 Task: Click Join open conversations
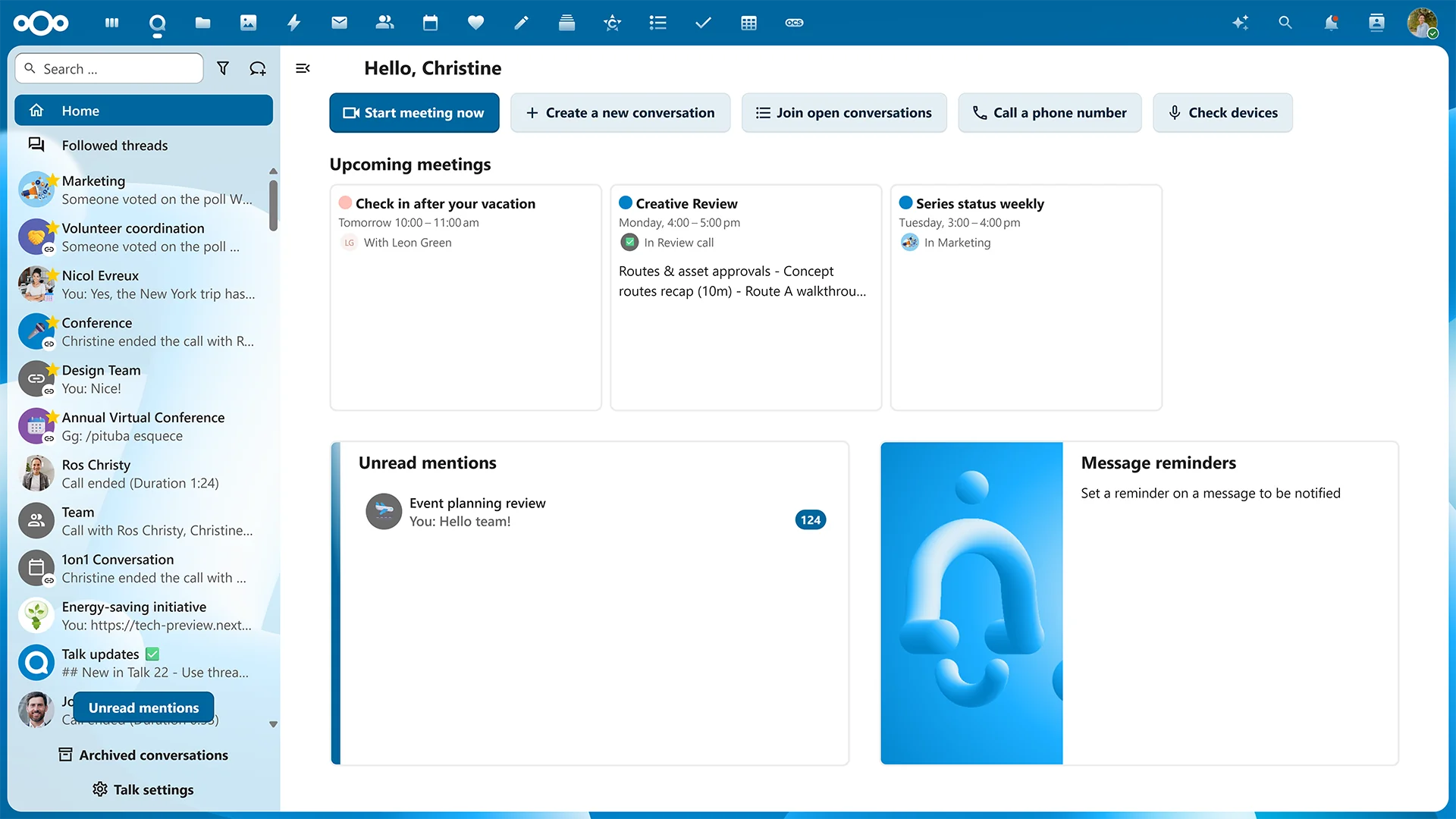(x=844, y=112)
